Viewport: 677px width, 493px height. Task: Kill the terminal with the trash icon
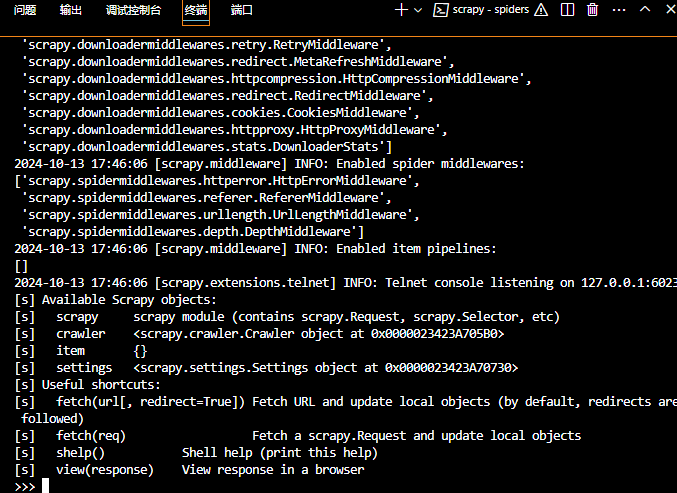coord(593,10)
